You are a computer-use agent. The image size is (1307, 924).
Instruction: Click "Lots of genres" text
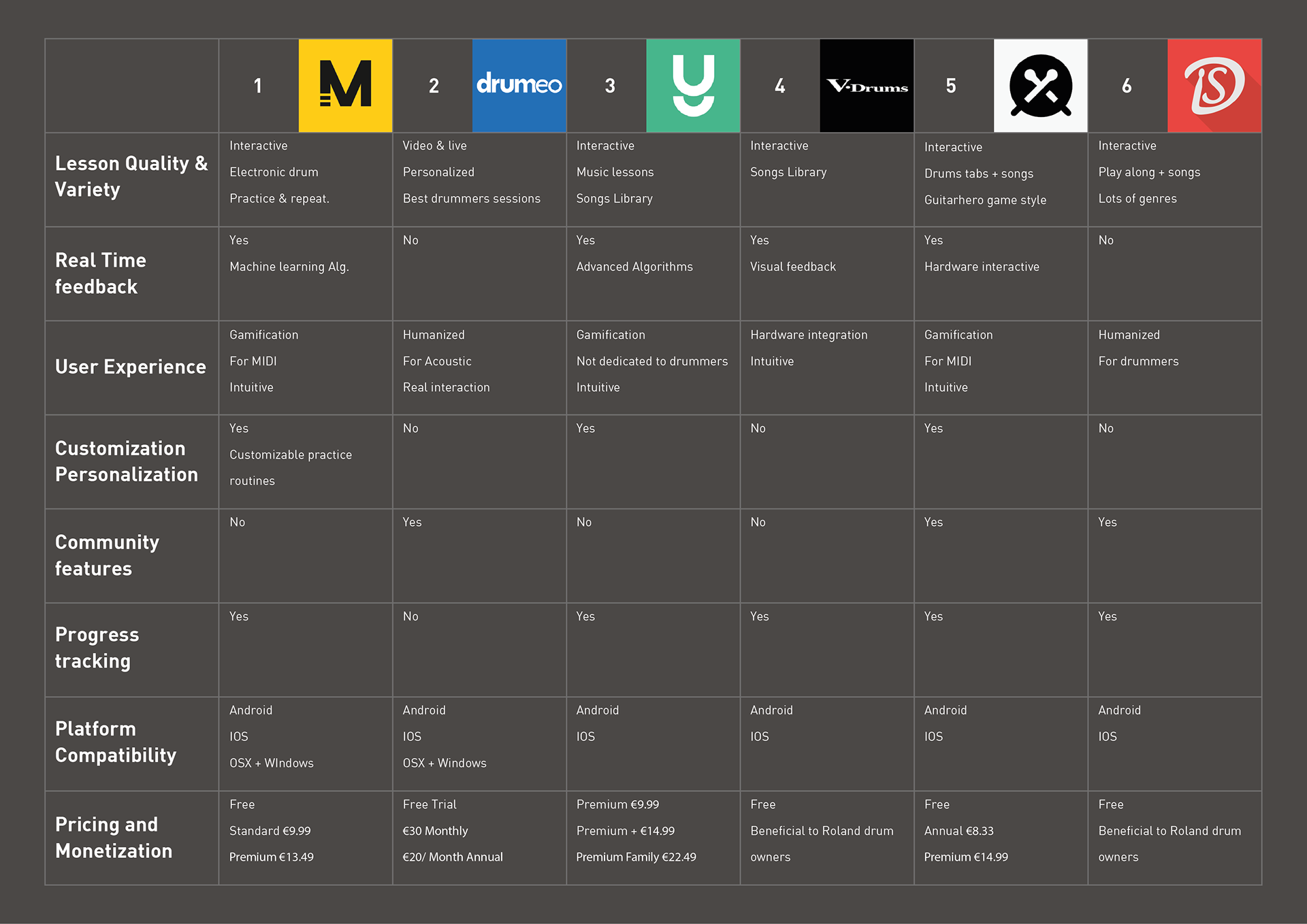coord(1137,199)
